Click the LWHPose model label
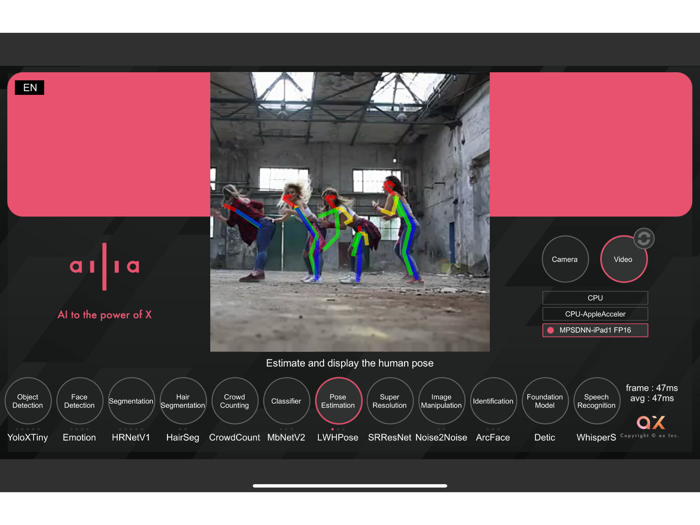The width and height of the screenshot is (700, 525). point(338,438)
